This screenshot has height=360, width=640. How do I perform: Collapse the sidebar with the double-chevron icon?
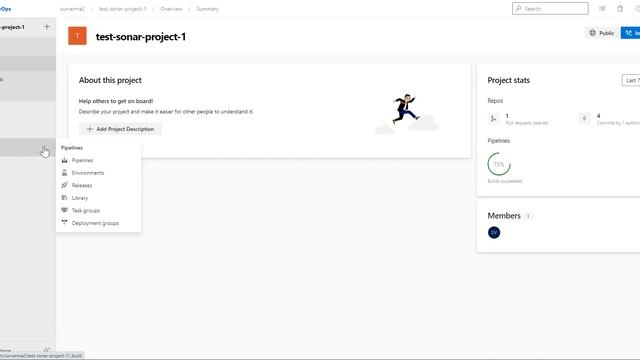pyautogui.click(x=47, y=350)
